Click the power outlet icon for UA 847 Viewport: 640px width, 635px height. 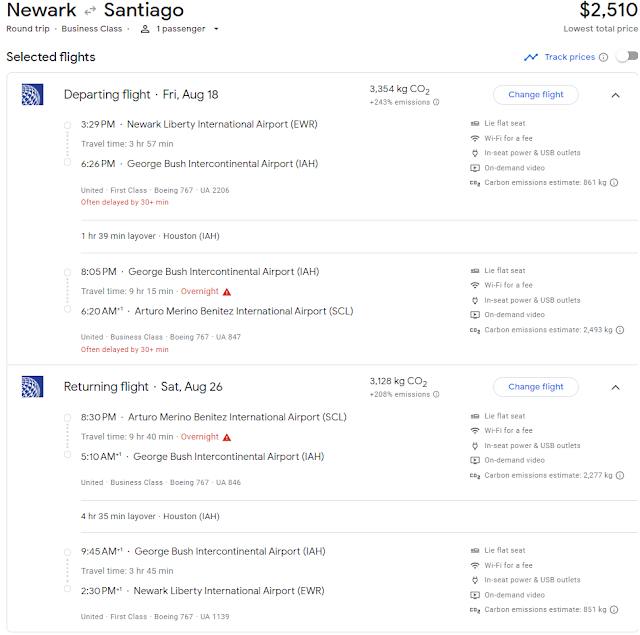click(x=475, y=300)
